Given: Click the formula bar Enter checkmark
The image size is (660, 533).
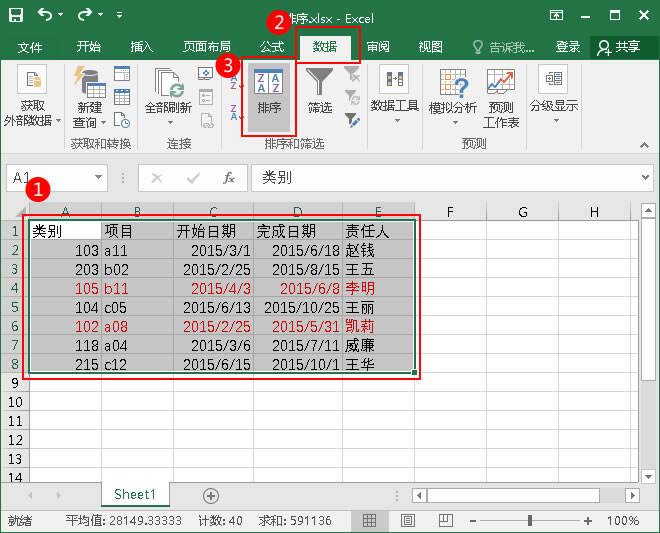Looking at the screenshot, I should tap(193, 178).
